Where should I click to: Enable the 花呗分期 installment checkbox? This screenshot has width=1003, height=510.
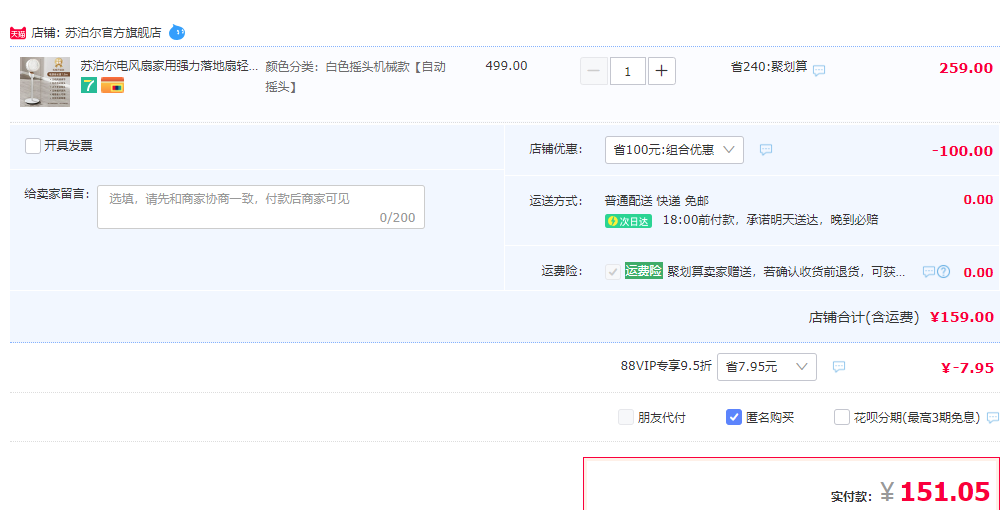(x=842, y=417)
